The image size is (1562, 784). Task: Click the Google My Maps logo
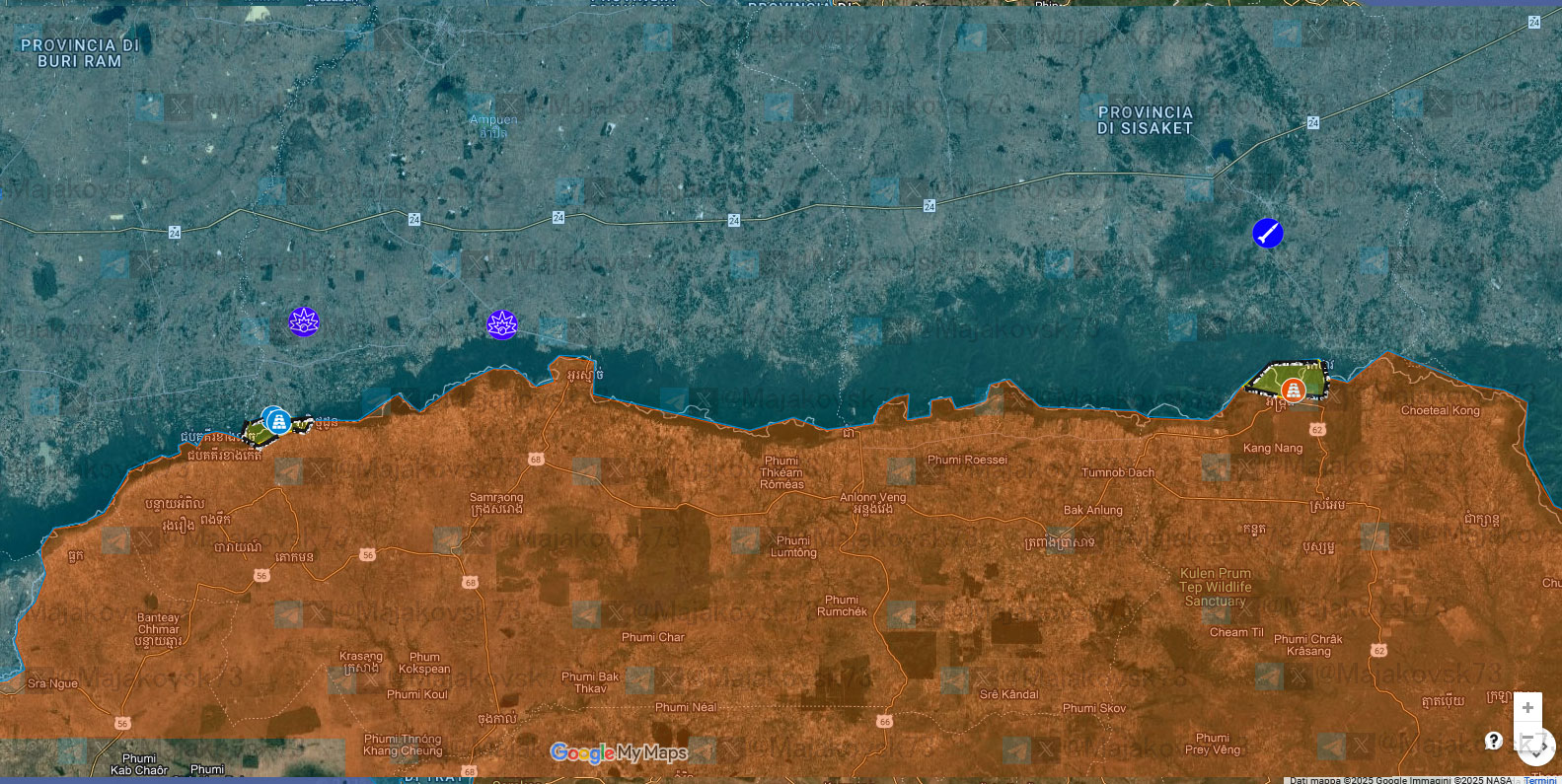tap(619, 753)
